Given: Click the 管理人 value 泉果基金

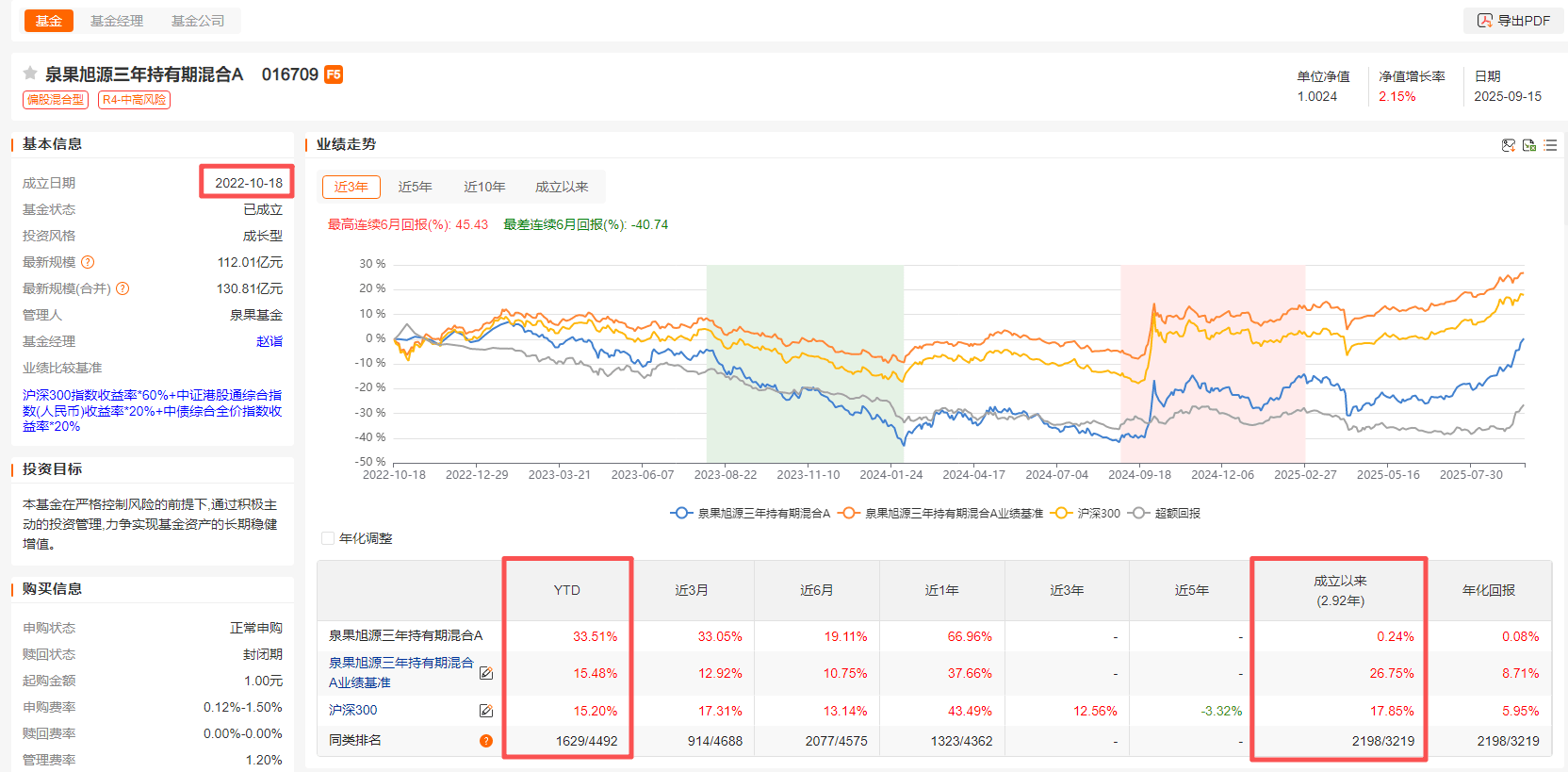Looking at the screenshot, I should (x=256, y=315).
